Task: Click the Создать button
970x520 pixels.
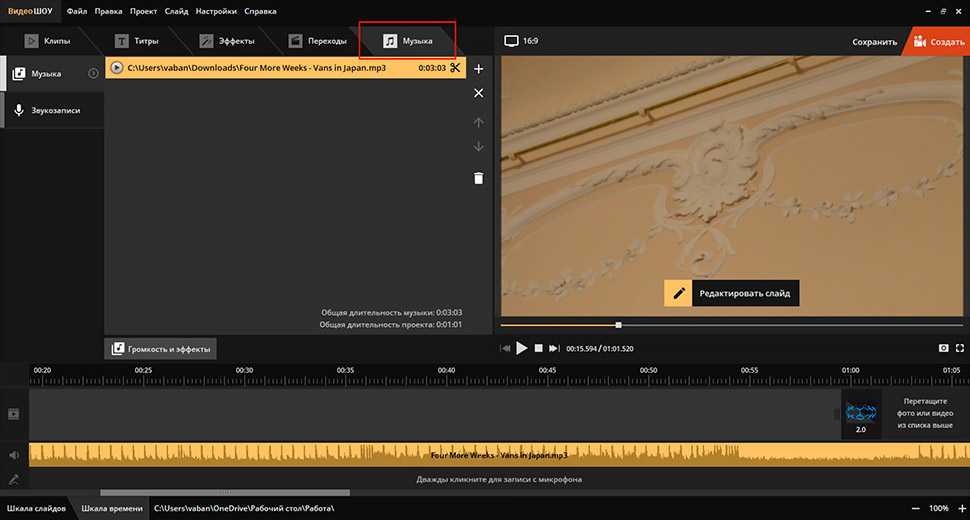Action: pos(936,42)
